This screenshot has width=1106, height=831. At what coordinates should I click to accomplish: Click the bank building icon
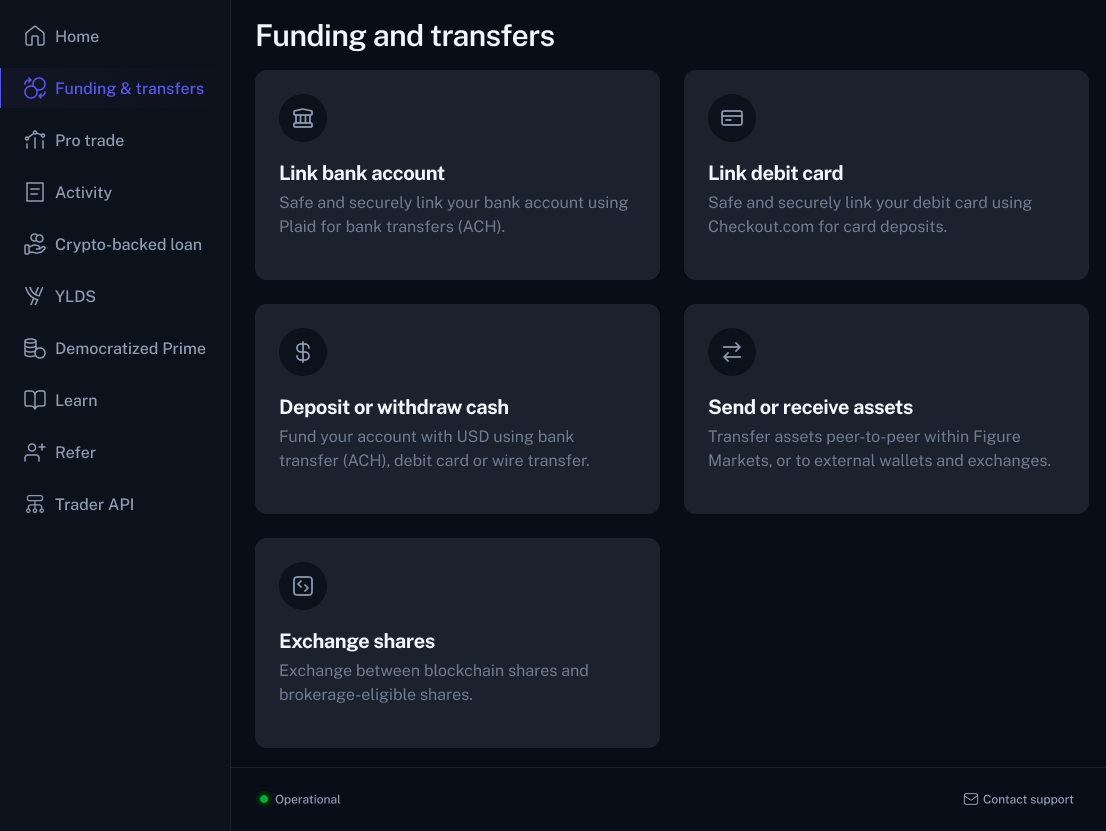pos(303,118)
